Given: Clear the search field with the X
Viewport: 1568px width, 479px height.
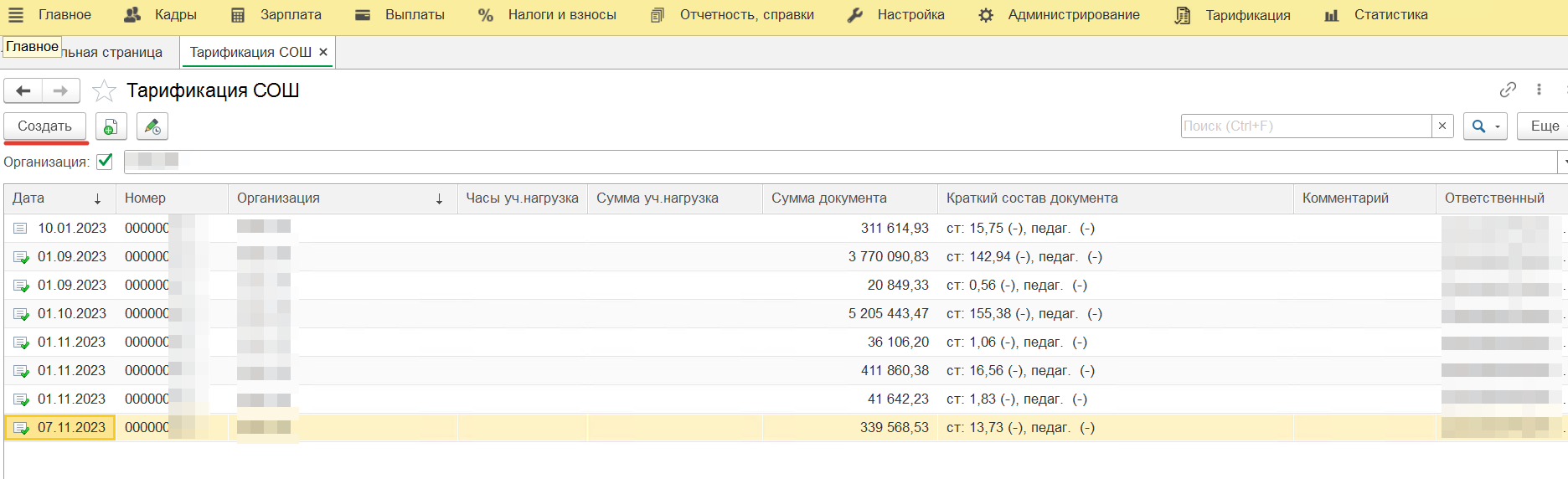Looking at the screenshot, I should pos(1442,126).
